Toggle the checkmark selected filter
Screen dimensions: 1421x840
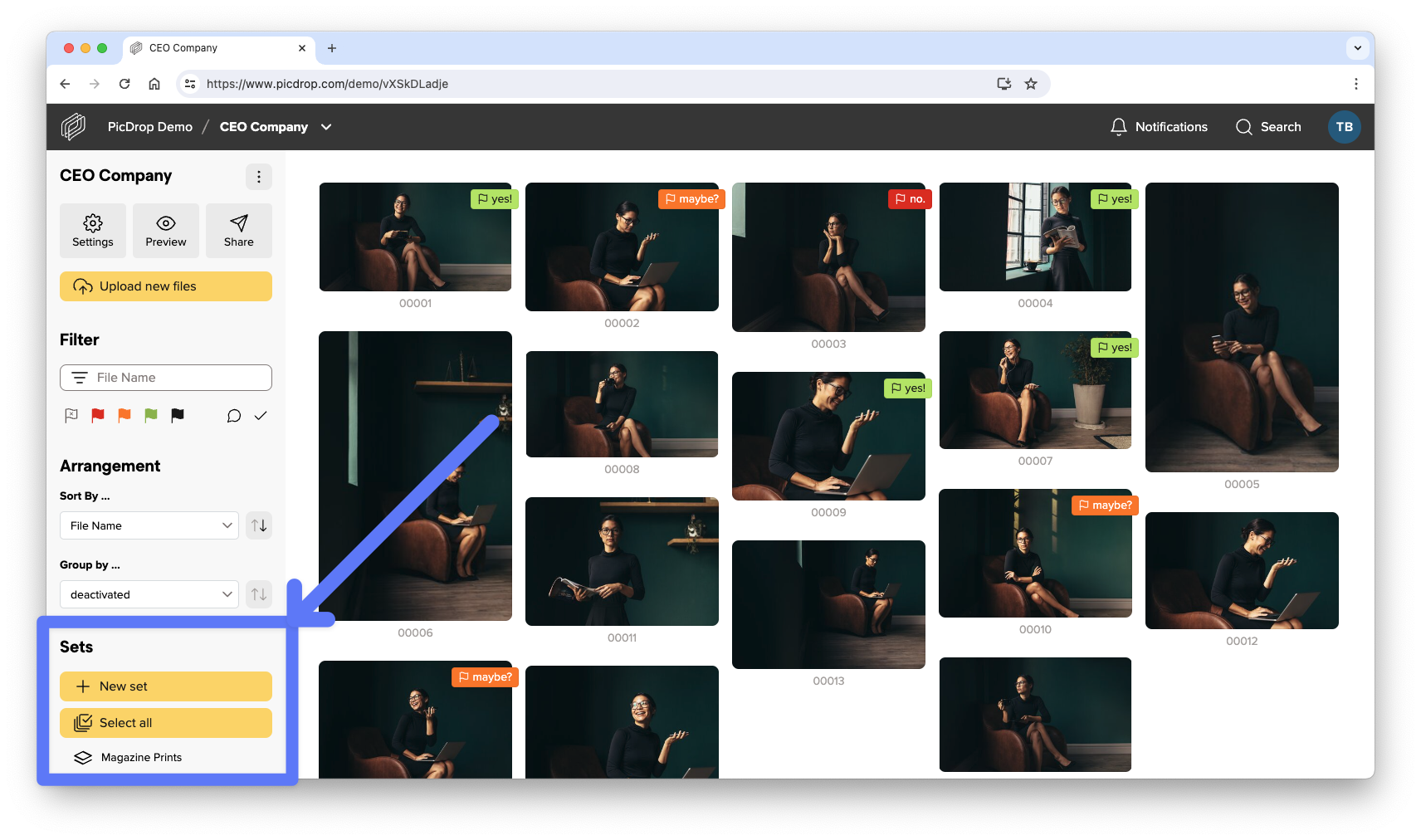[261, 416]
